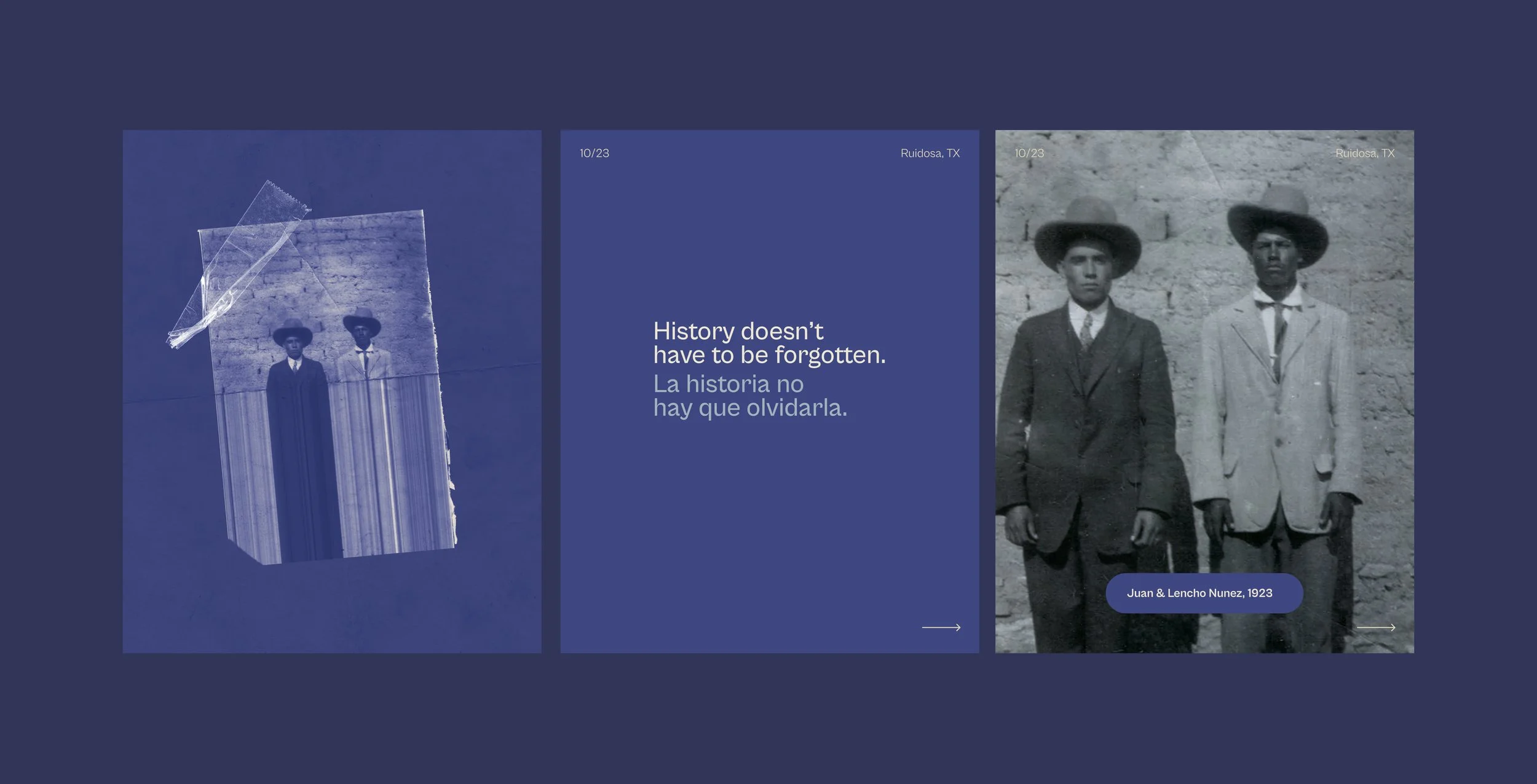
Task: Click the 10/23 counter on photo card
Action: click(x=1029, y=153)
